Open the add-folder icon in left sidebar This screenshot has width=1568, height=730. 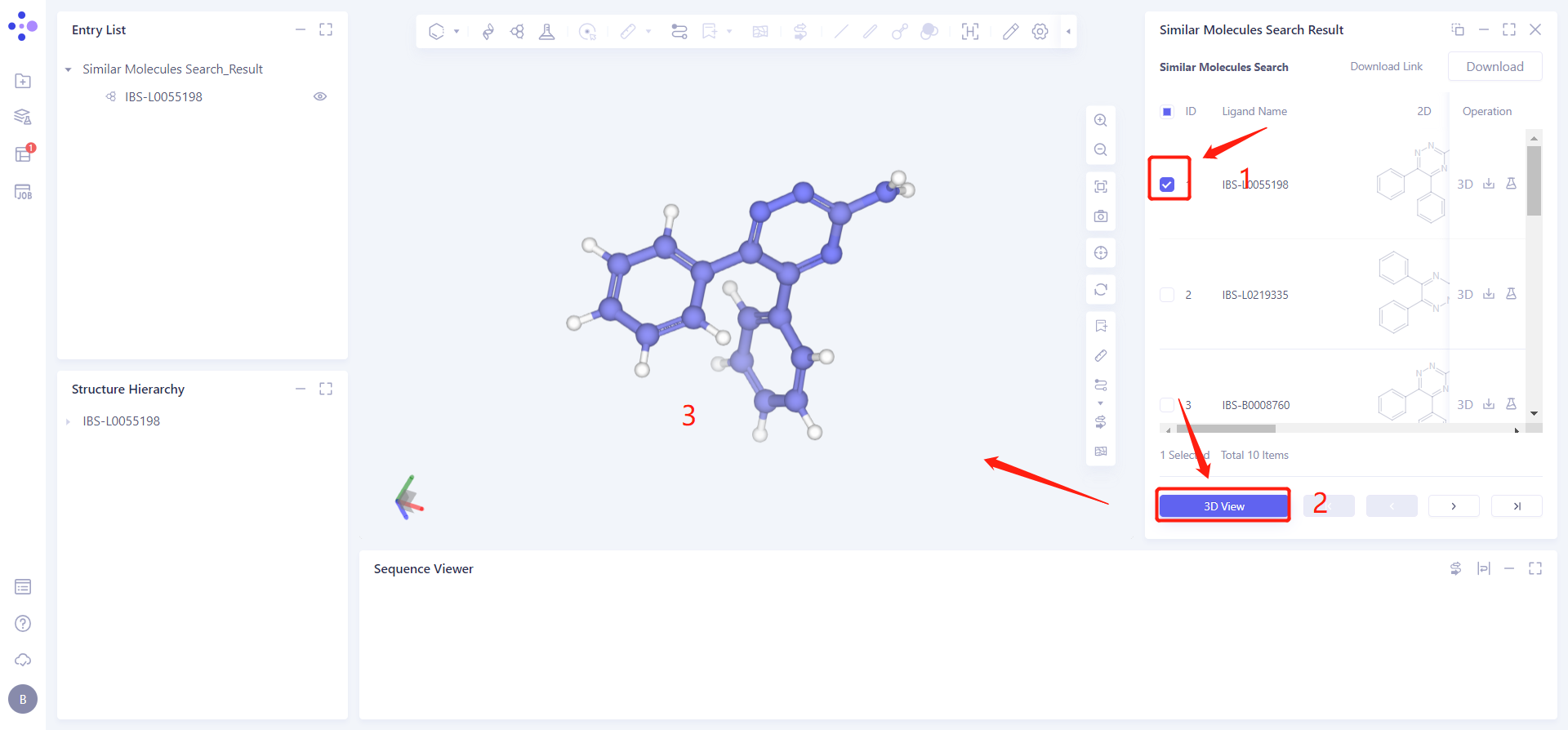23,81
